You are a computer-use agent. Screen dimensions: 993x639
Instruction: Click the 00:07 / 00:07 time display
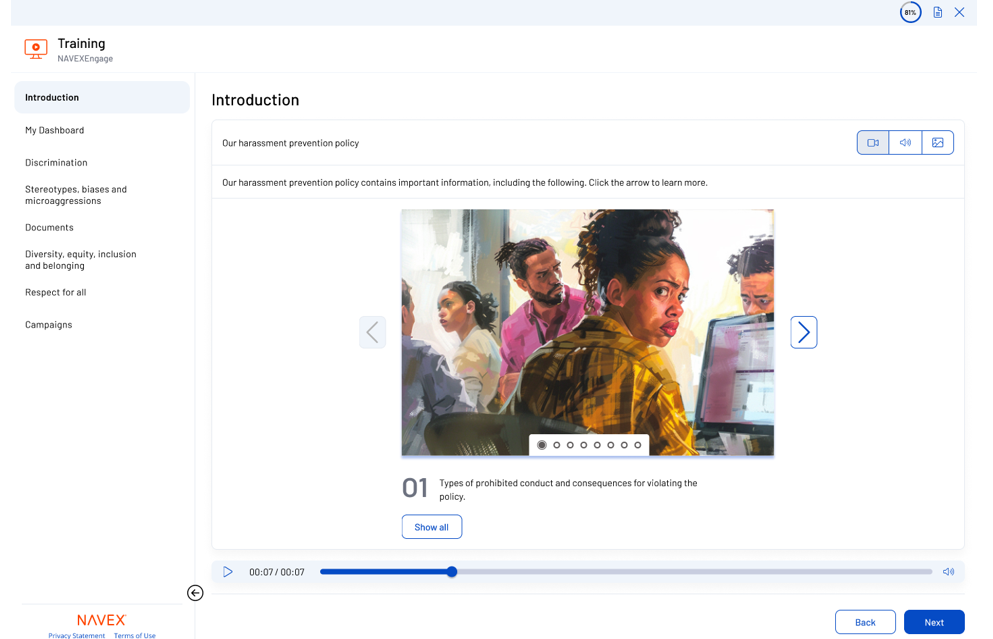277,572
